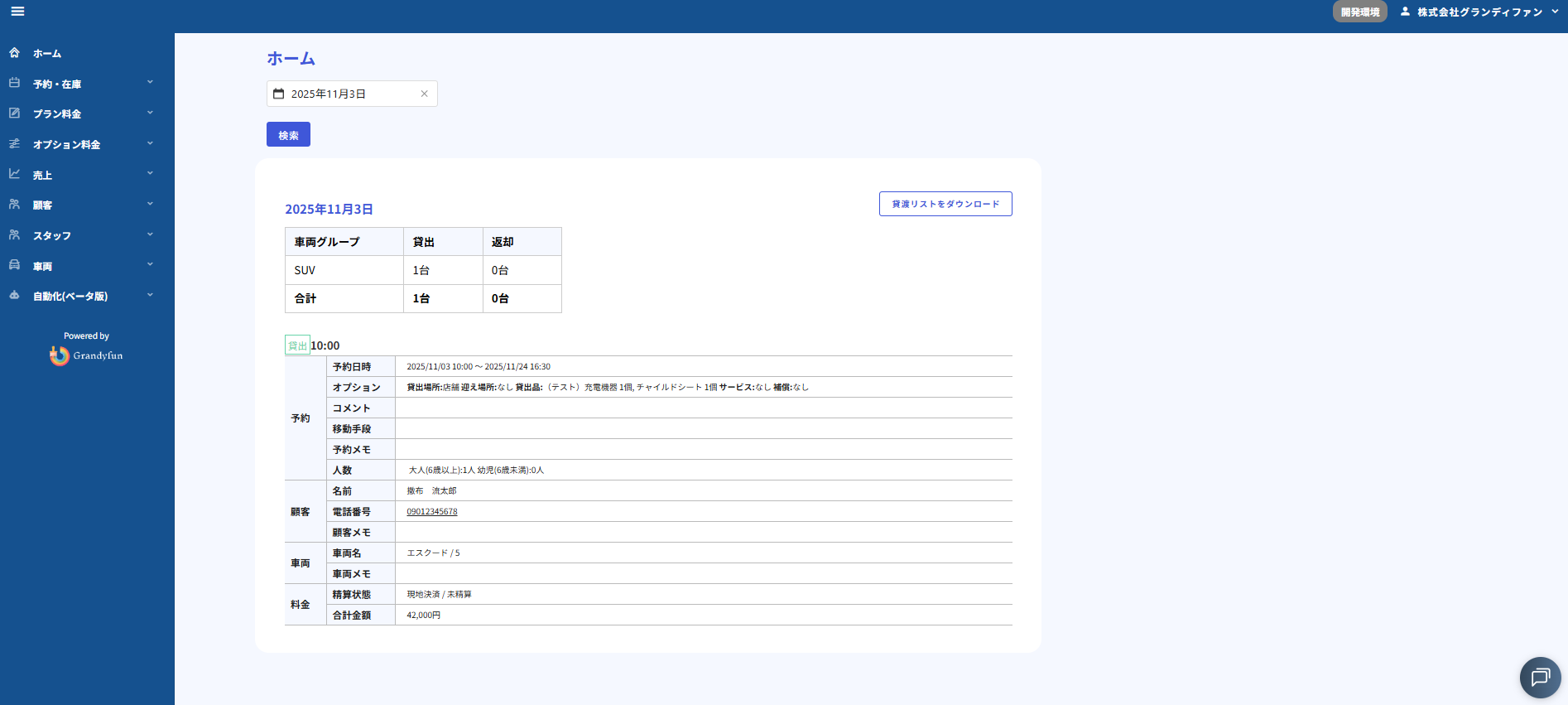
Task: Click the robot icon beside 自動化
Action: point(14,296)
